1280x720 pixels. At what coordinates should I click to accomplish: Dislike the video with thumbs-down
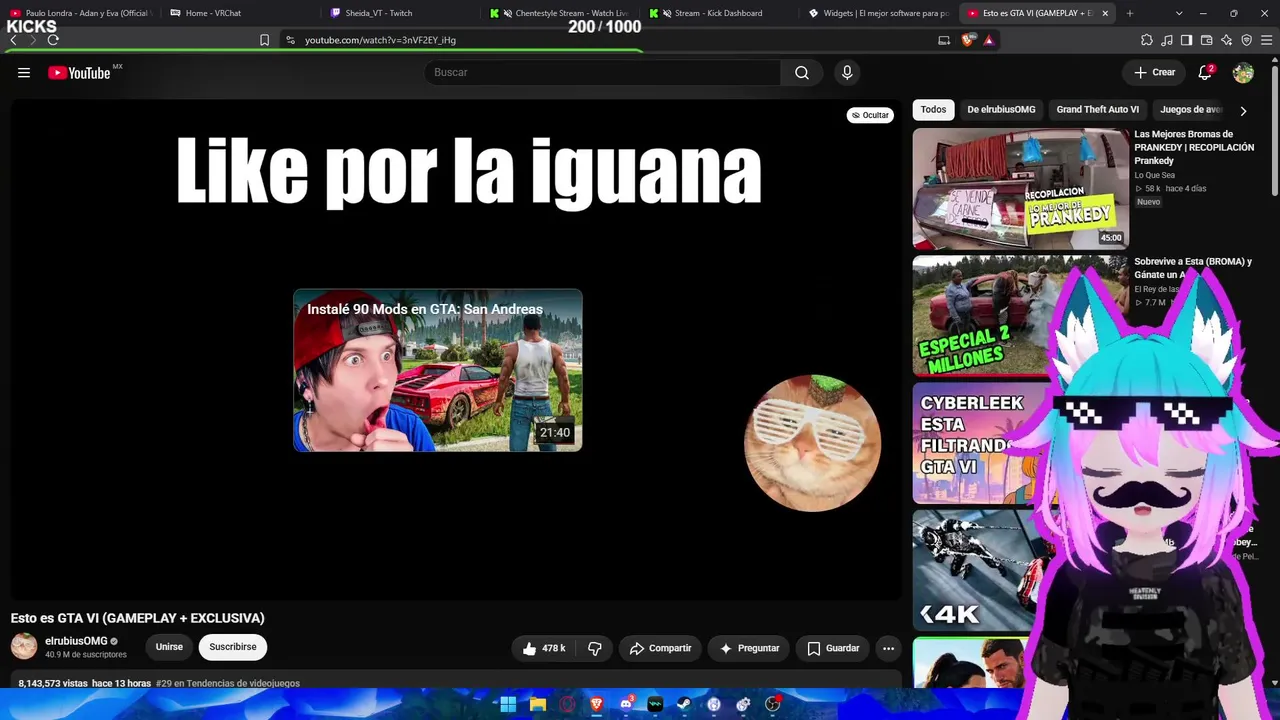[x=595, y=648]
